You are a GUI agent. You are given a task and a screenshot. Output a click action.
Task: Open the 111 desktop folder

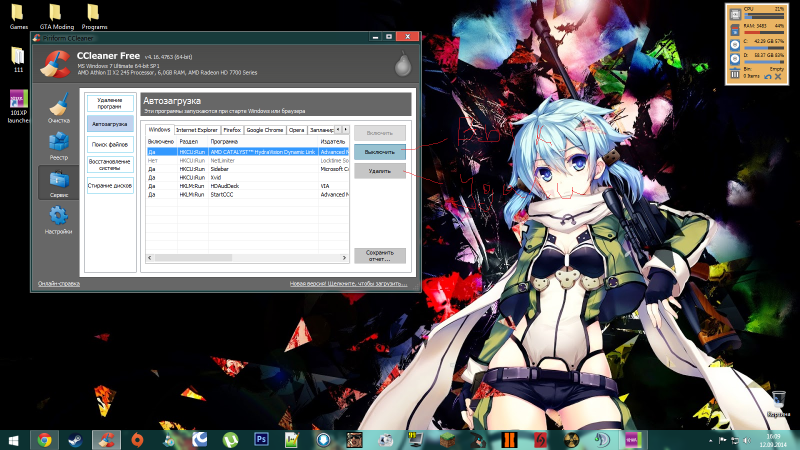(x=18, y=60)
